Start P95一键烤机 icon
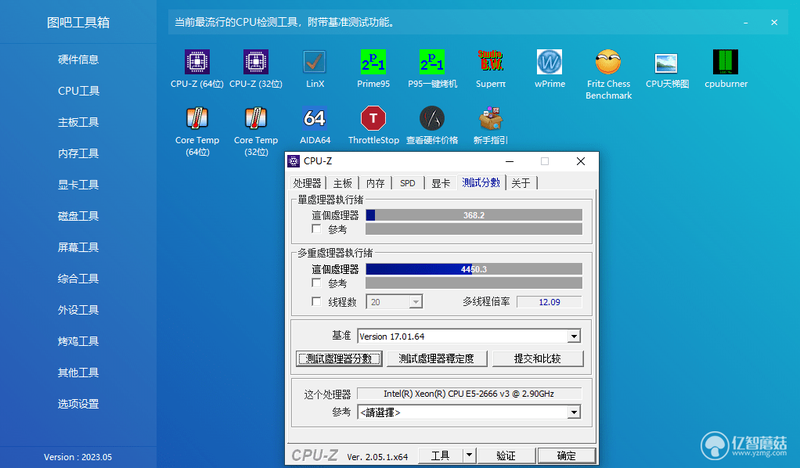The image size is (800, 468). 432,62
